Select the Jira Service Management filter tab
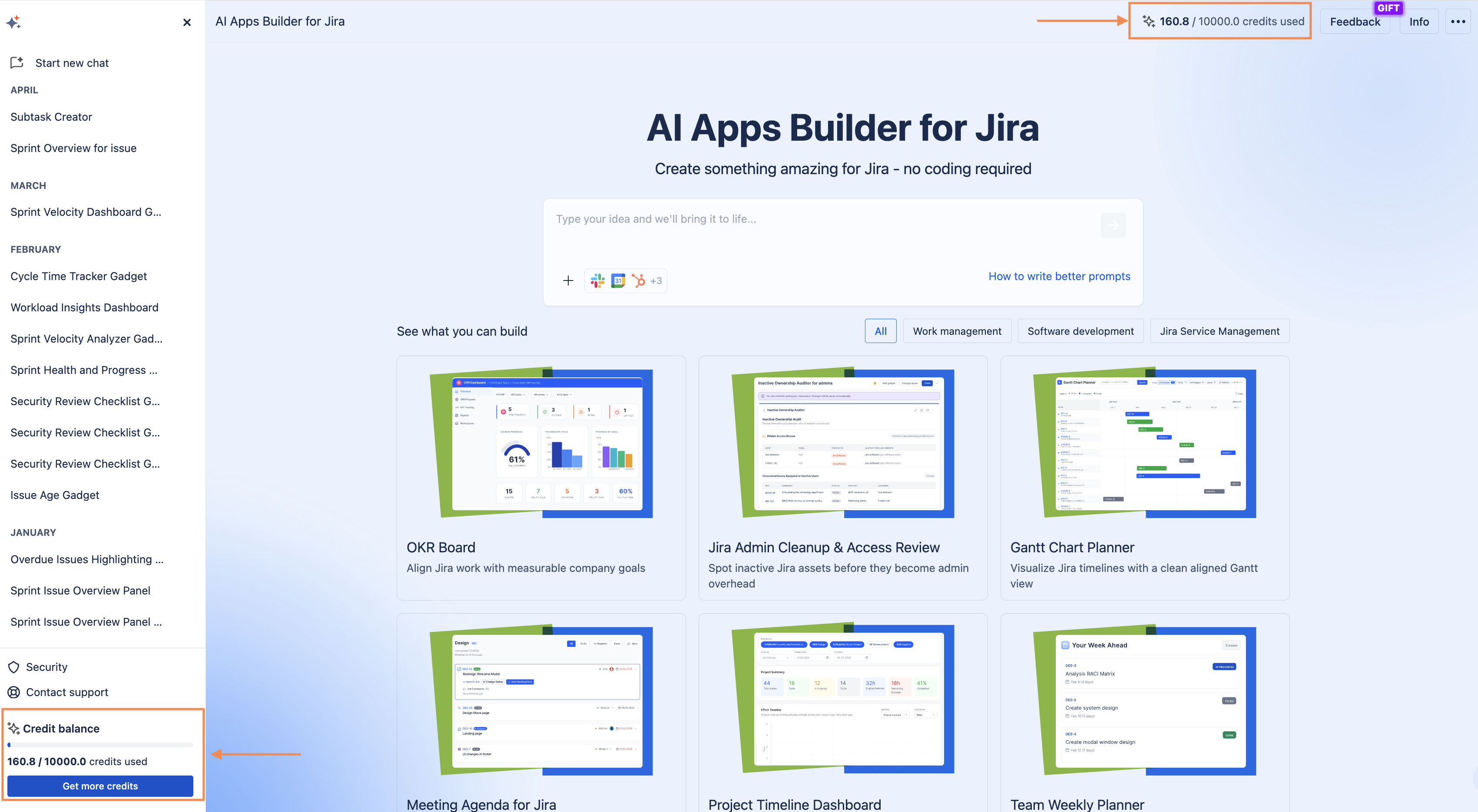 pos(1220,331)
